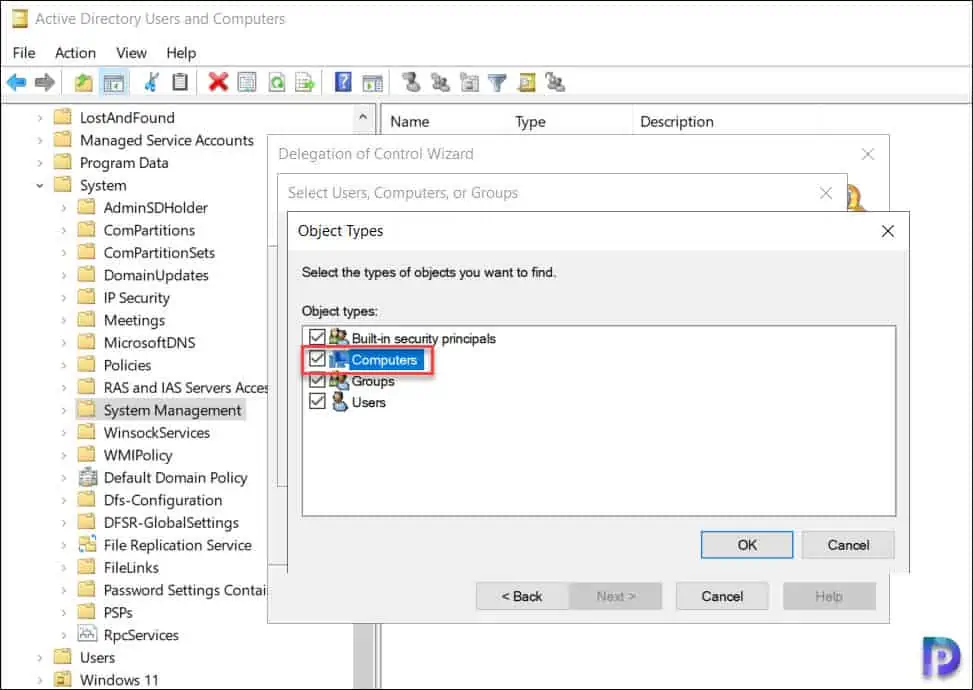Viewport: 973px width, 690px height.
Task: Select the ComPartitions tree item
Action: (x=149, y=230)
